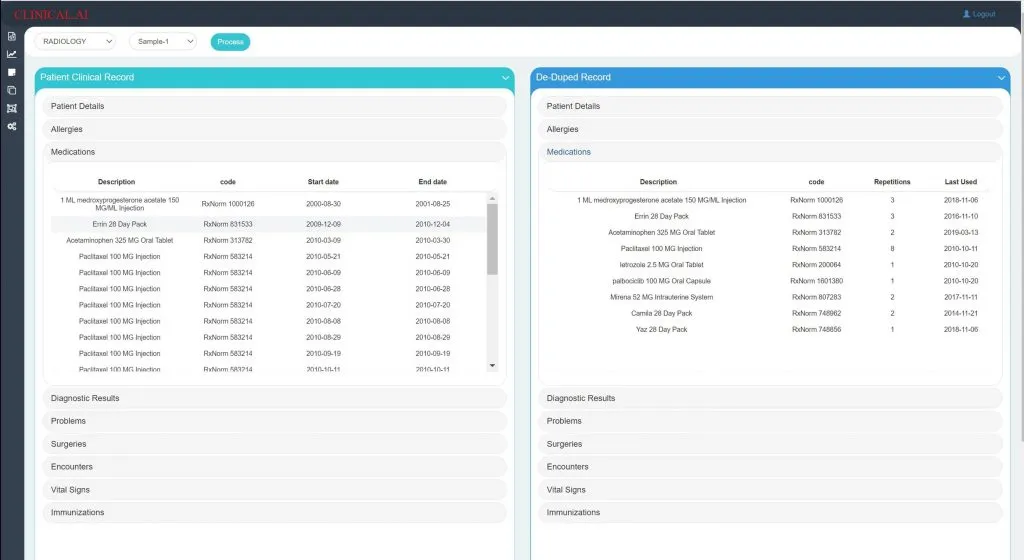1024x560 pixels.
Task: Select Errin 28 Day Pack row in clinical record
Action: (268, 224)
